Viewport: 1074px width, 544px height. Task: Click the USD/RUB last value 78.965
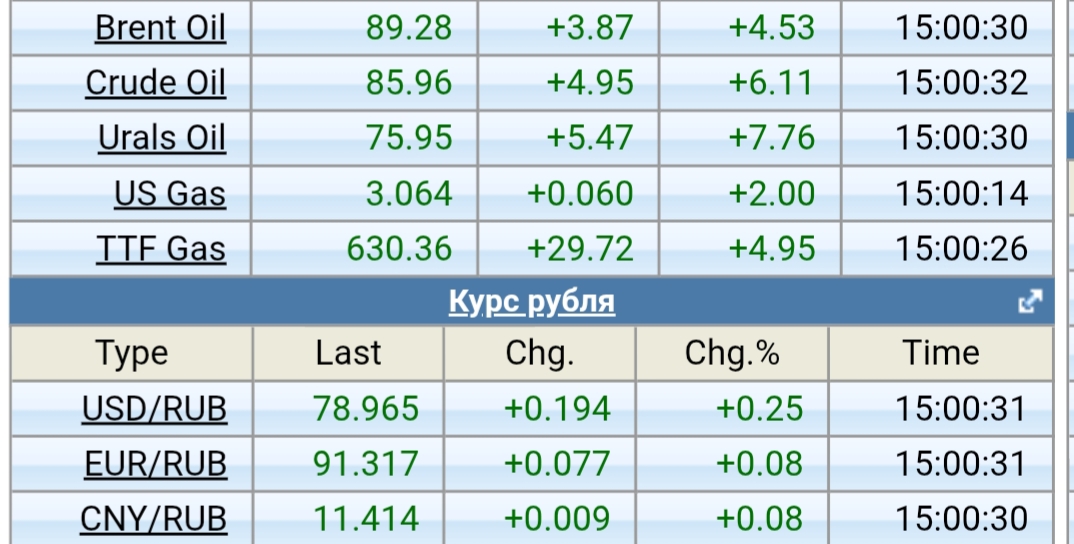coord(366,409)
